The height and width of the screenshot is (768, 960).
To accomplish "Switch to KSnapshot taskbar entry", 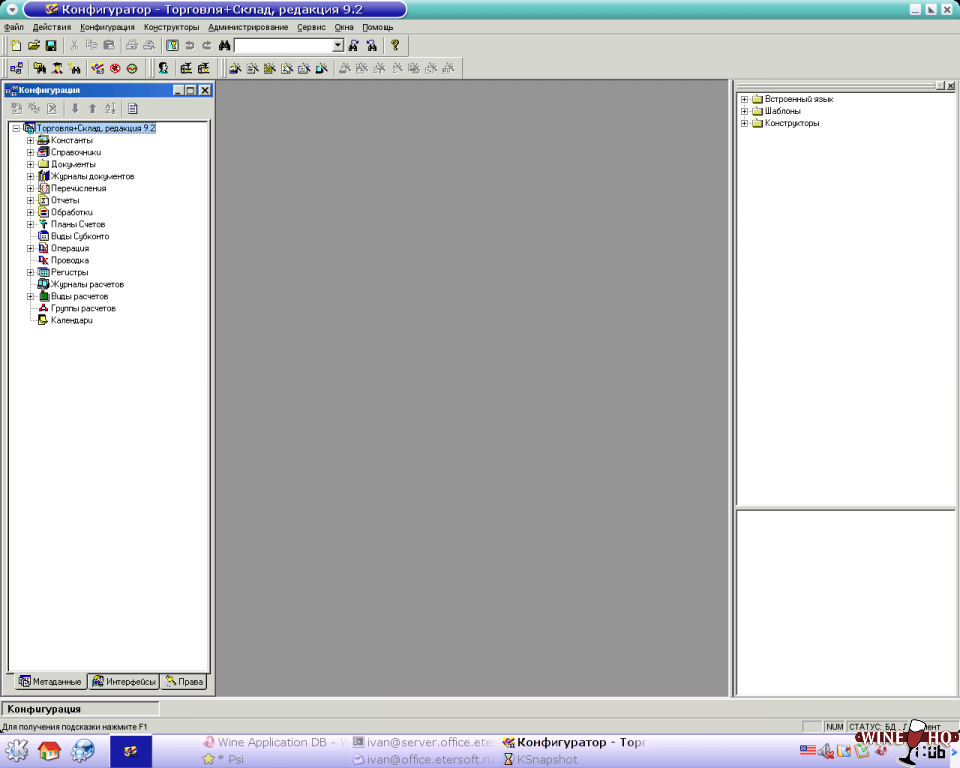I will 540,759.
